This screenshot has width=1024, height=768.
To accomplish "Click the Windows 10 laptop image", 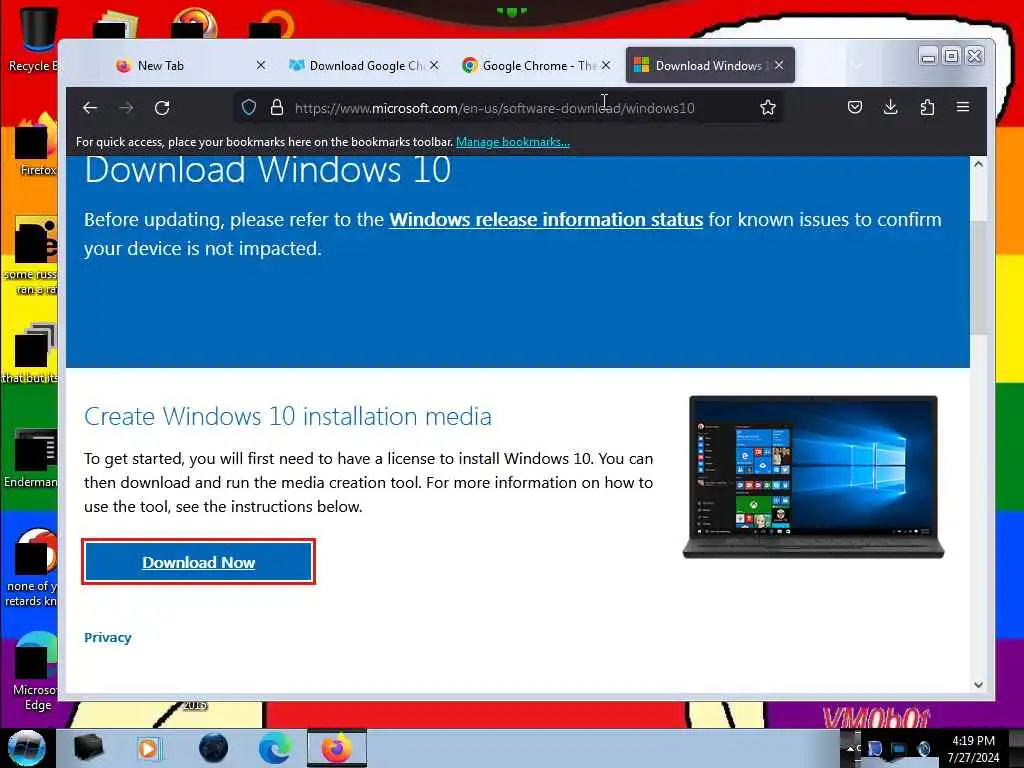I will click(813, 477).
